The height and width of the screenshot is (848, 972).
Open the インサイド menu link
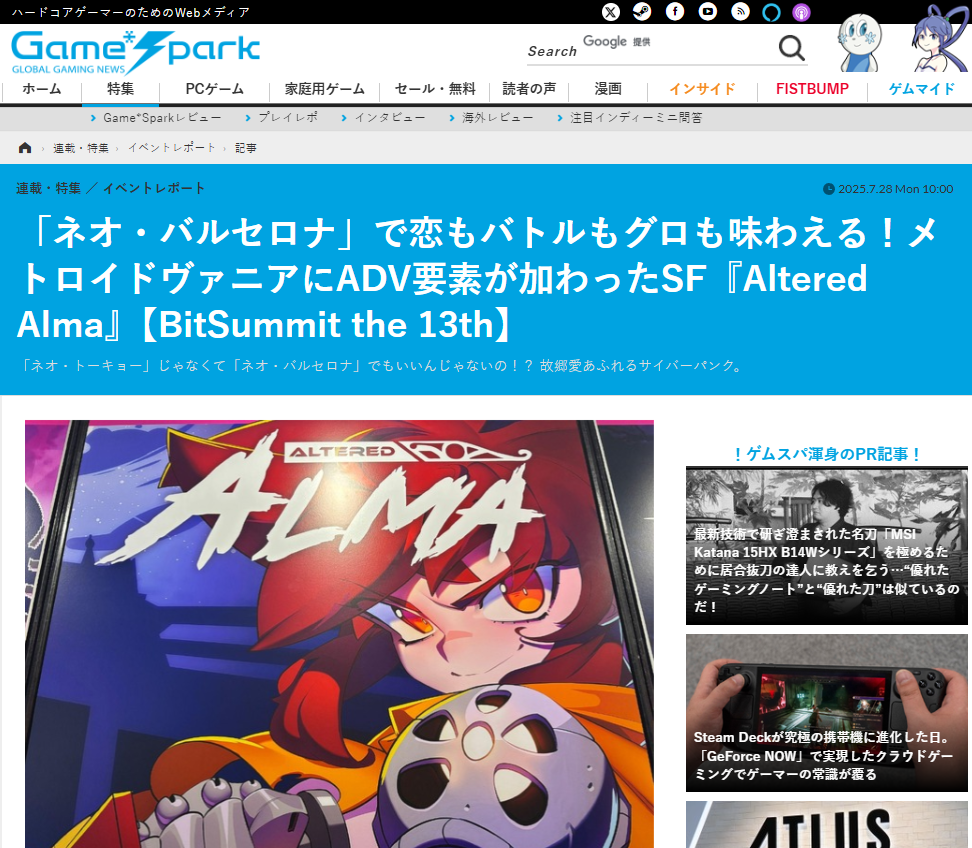pos(702,89)
